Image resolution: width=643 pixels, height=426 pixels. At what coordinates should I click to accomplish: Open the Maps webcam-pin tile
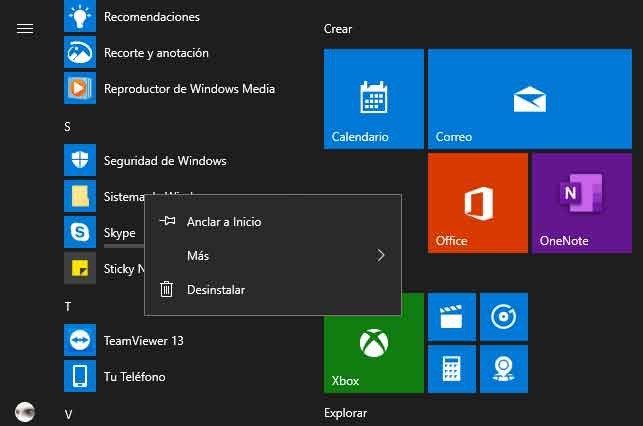pyautogui.click(x=504, y=369)
